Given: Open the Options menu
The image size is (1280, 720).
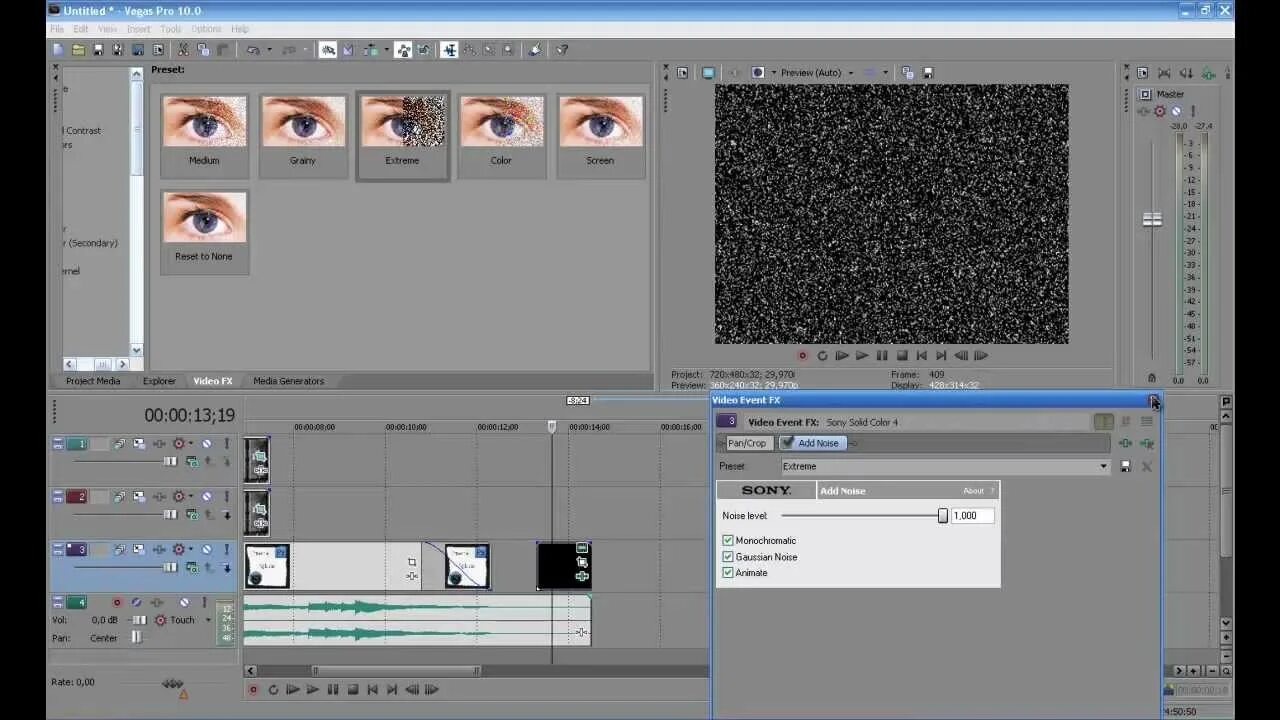Looking at the screenshot, I should (x=206, y=29).
